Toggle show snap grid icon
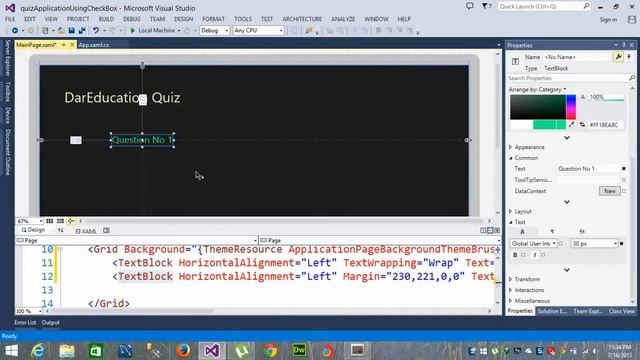 [49, 221]
